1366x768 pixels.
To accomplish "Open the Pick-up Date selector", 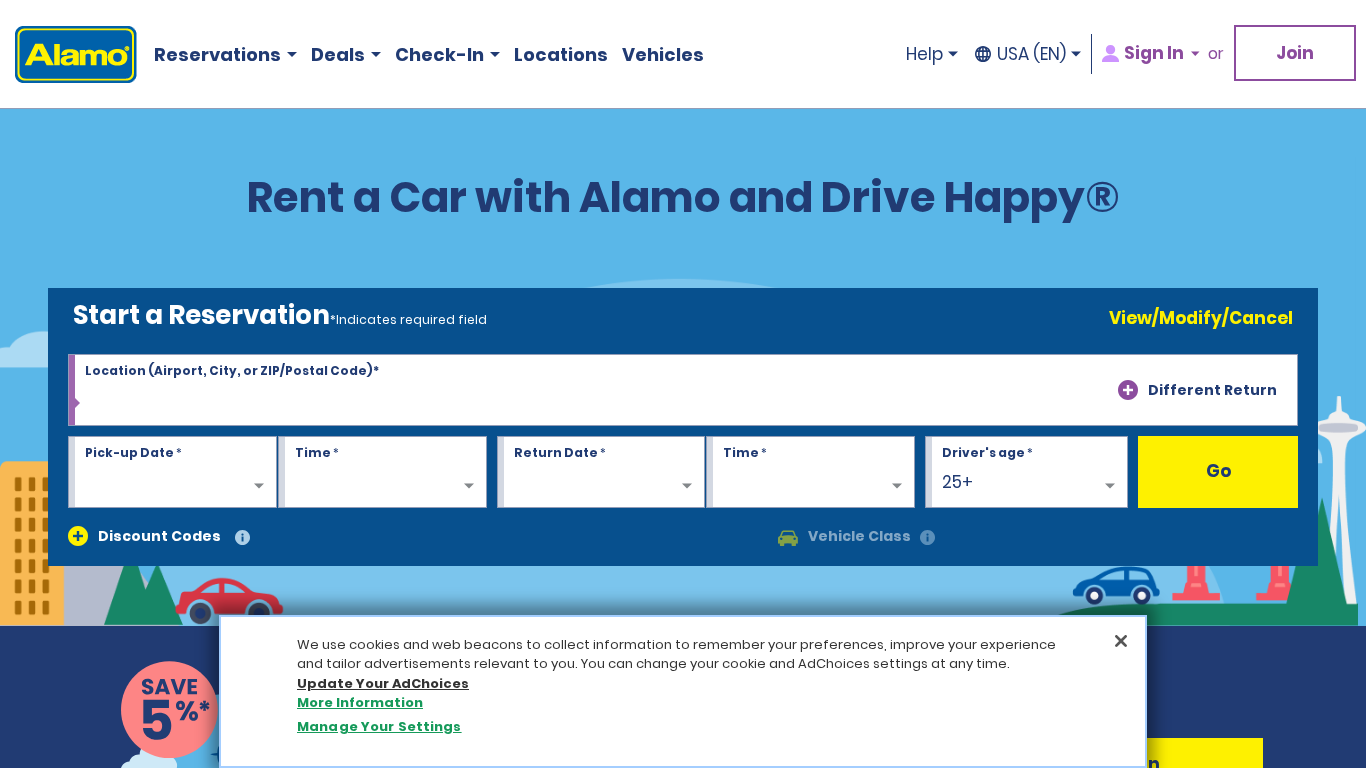I will tap(173, 472).
